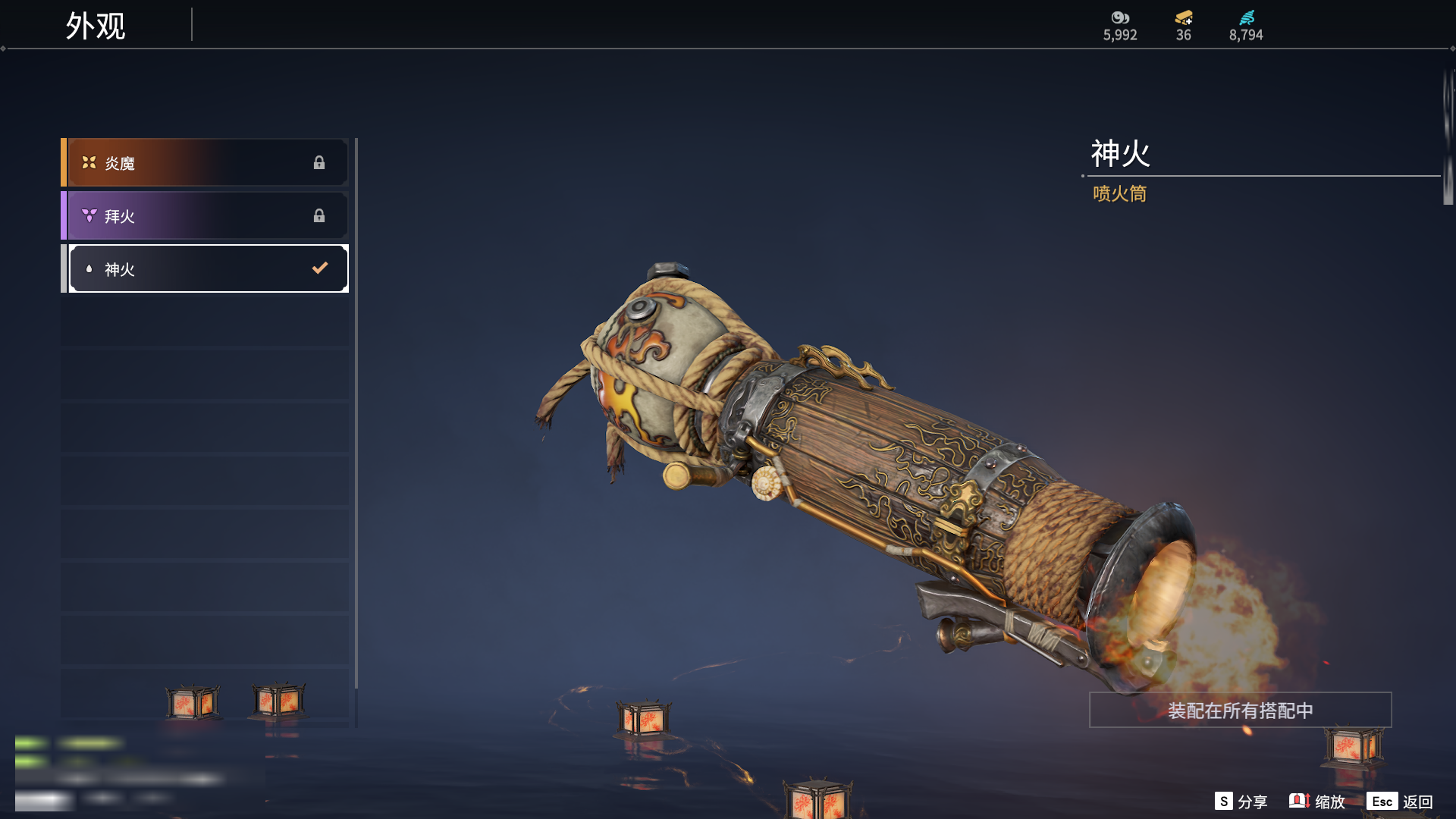Click the 喷火筒 weapon type label
This screenshot has height=819, width=1456.
coord(1119,193)
